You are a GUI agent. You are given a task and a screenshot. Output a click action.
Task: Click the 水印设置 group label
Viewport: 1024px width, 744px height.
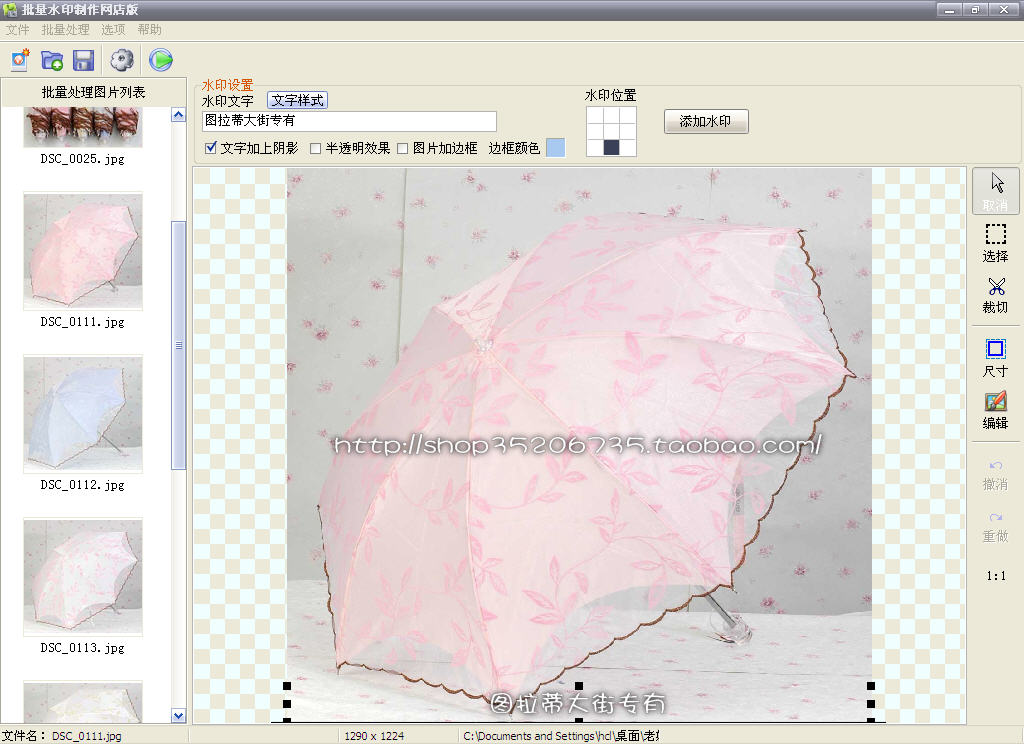pyautogui.click(x=227, y=85)
